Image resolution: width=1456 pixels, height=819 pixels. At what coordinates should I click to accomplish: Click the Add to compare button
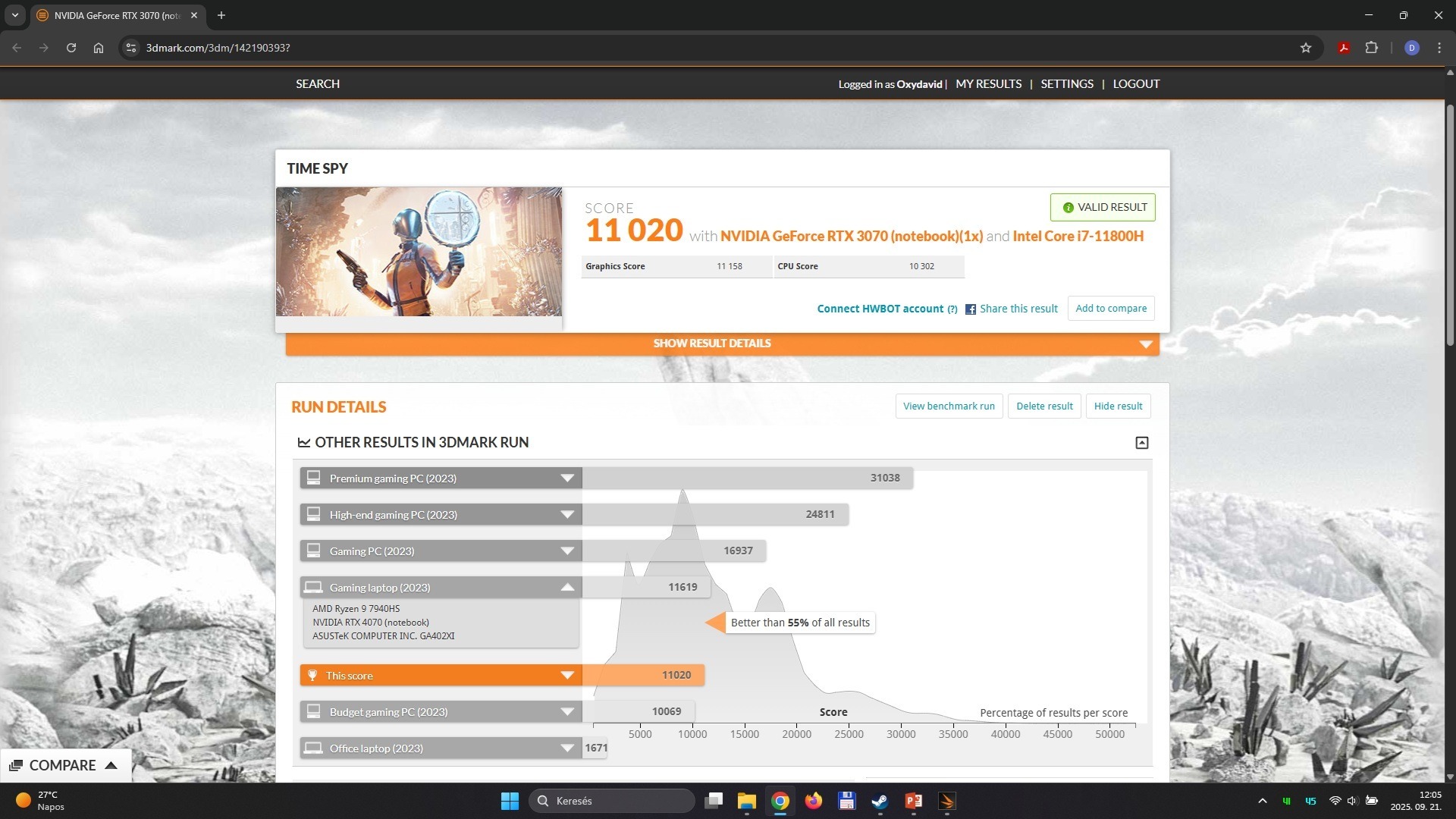(1110, 309)
